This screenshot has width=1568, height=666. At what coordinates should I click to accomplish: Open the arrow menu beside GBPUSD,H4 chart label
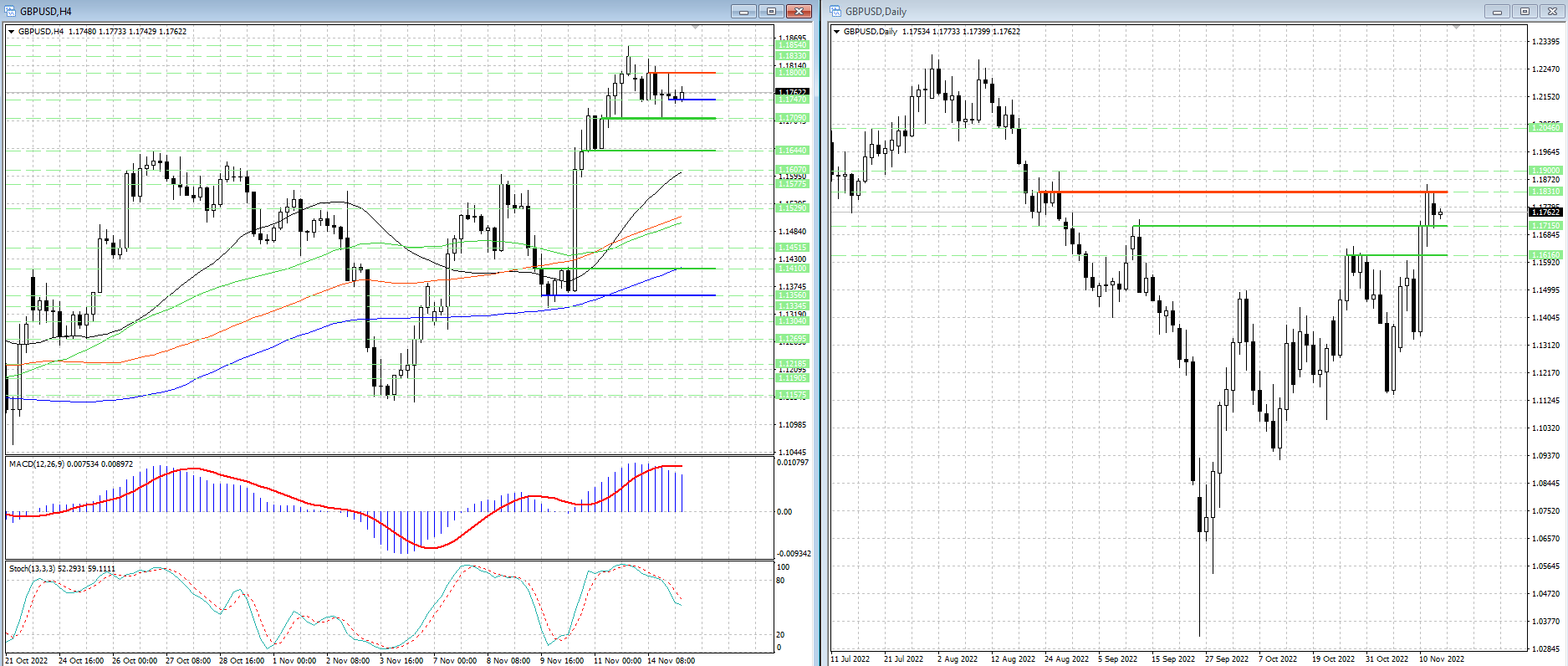(x=12, y=32)
